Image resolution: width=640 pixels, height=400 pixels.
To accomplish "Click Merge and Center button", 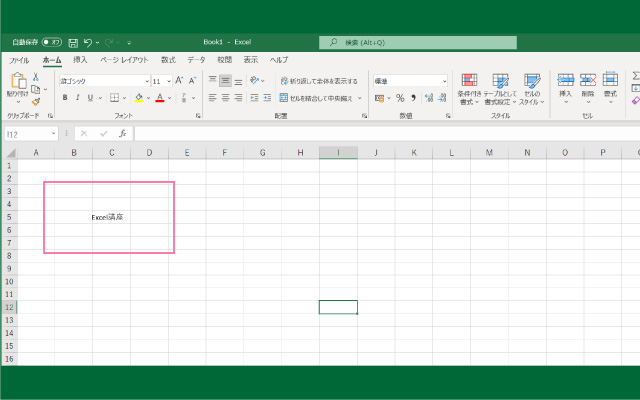I will (x=316, y=98).
